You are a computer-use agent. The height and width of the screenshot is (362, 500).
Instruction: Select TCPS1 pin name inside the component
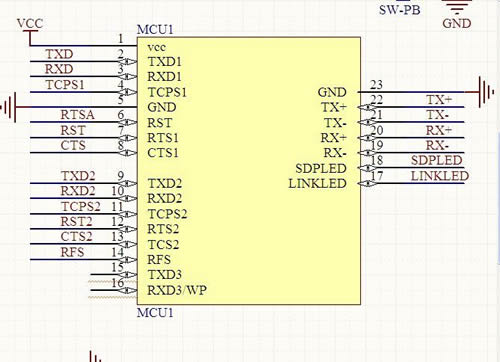(x=167, y=92)
